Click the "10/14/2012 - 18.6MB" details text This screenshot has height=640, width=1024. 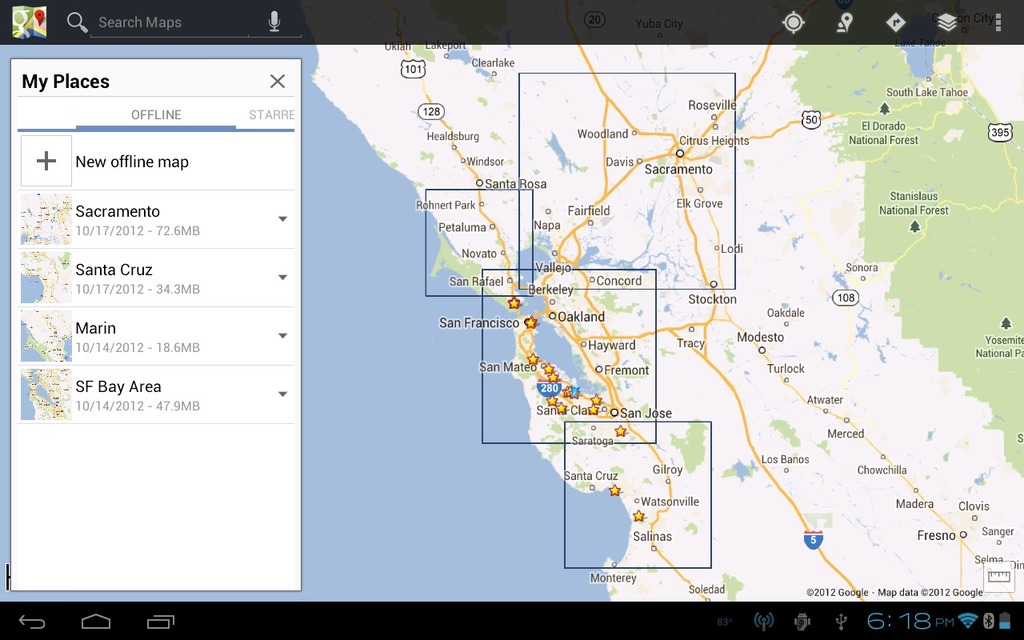pos(137,347)
